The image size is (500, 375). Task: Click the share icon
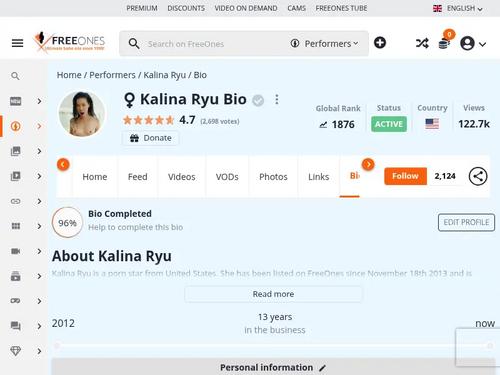click(478, 176)
